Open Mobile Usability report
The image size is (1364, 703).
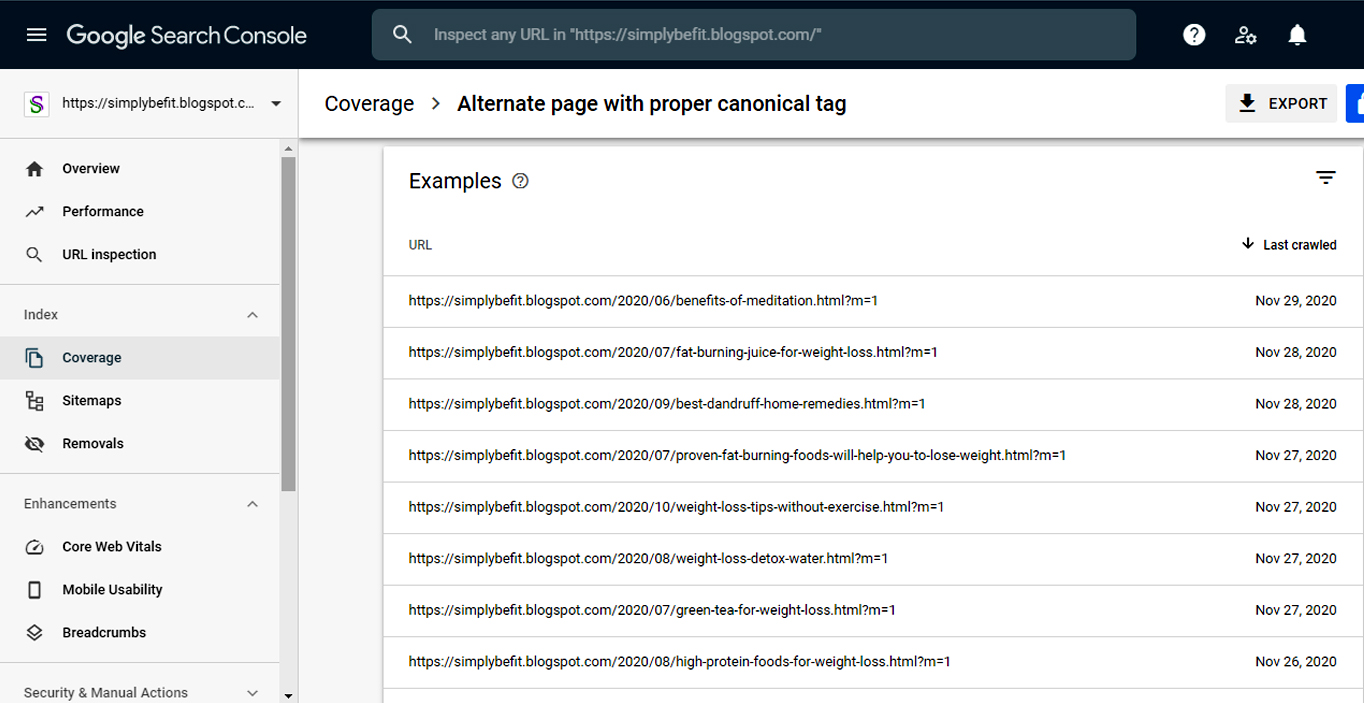coord(140,590)
